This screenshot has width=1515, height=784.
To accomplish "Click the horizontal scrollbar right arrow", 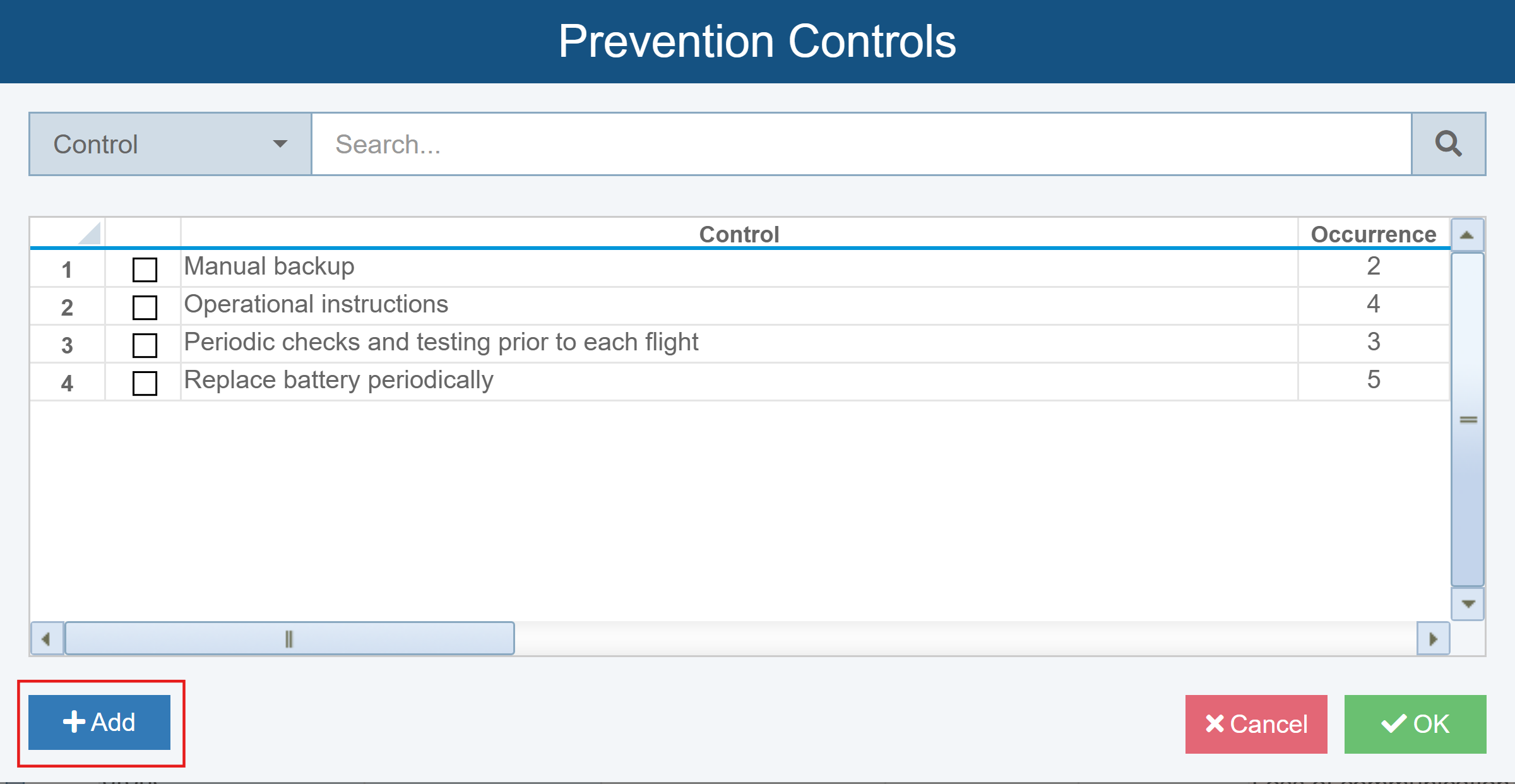I will click(x=1433, y=639).
